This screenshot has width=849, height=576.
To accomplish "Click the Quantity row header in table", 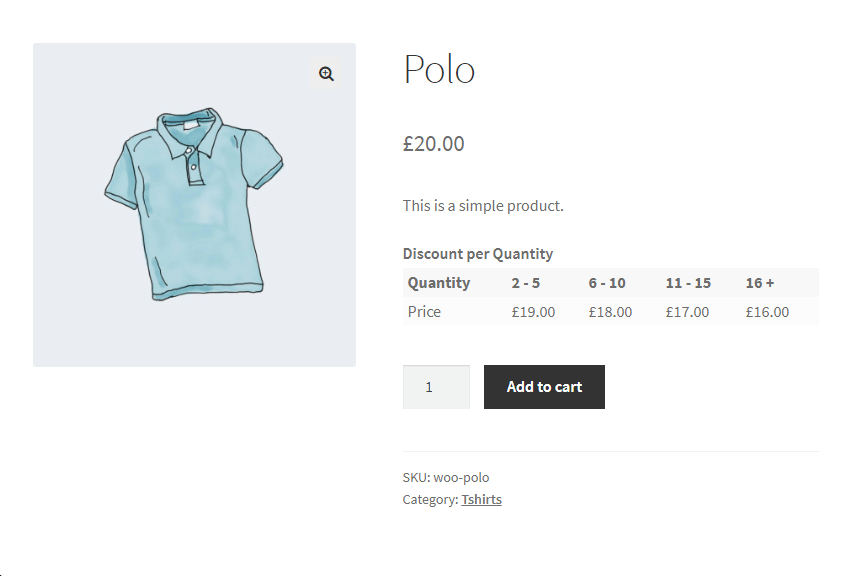I will (x=439, y=283).
